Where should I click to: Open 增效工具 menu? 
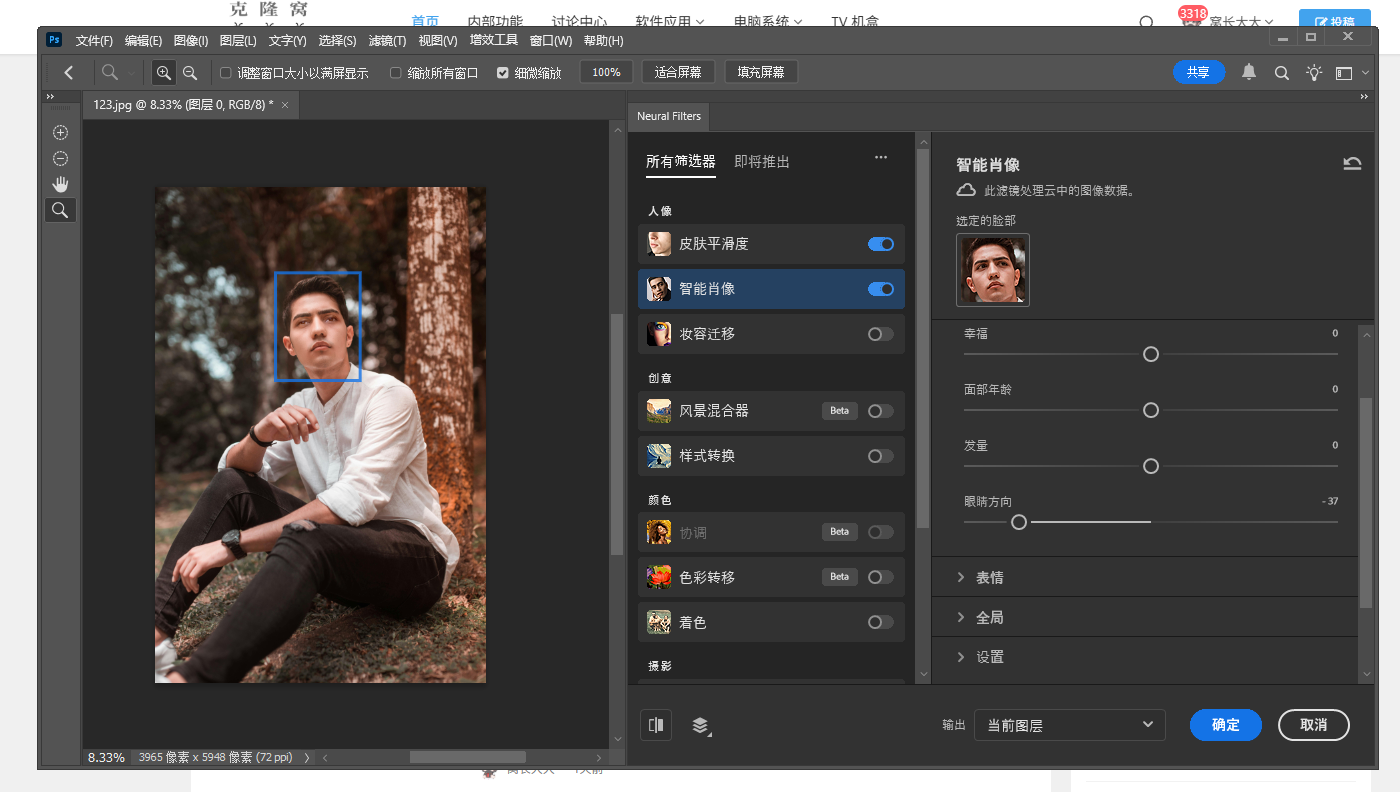coord(494,41)
